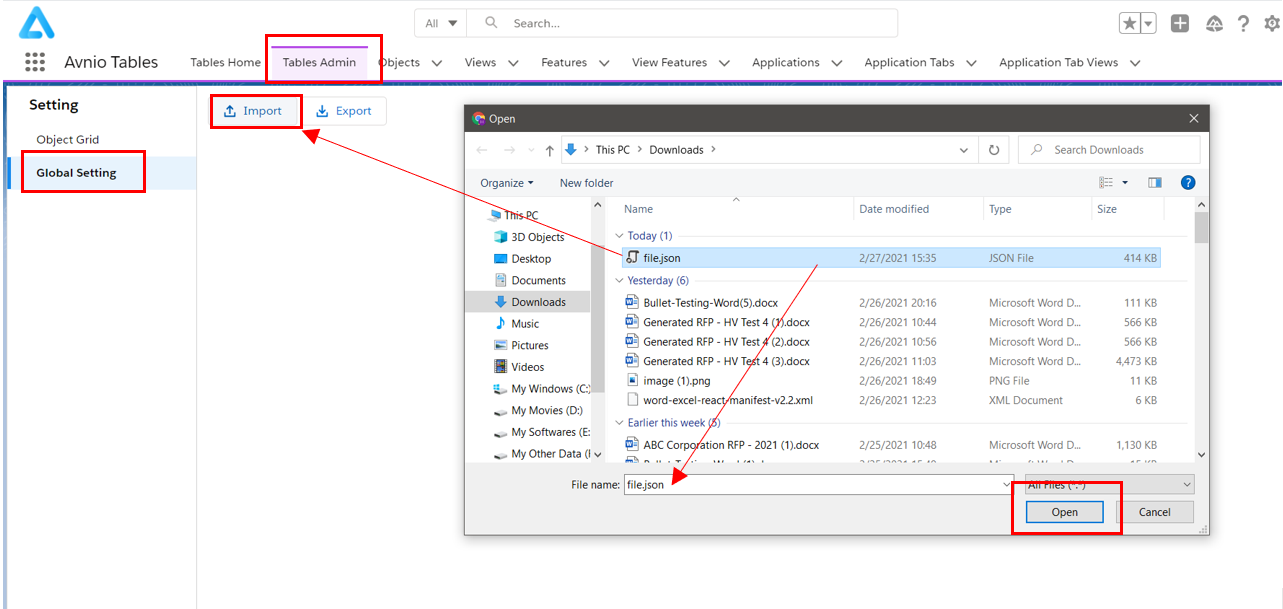The image size is (1283, 609).
Task: Click the Export button
Action: point(344,111)
